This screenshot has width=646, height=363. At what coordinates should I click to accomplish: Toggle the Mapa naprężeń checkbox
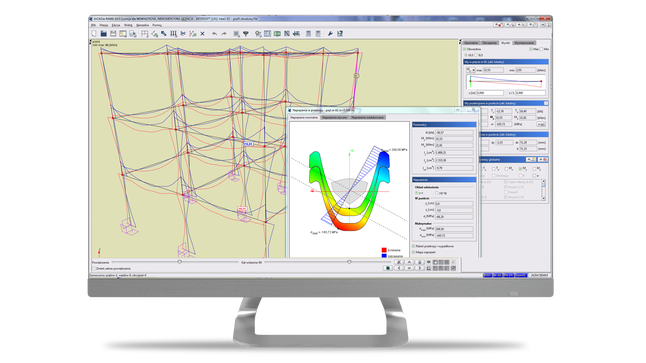pyautogui.click(x=414, y=252)
